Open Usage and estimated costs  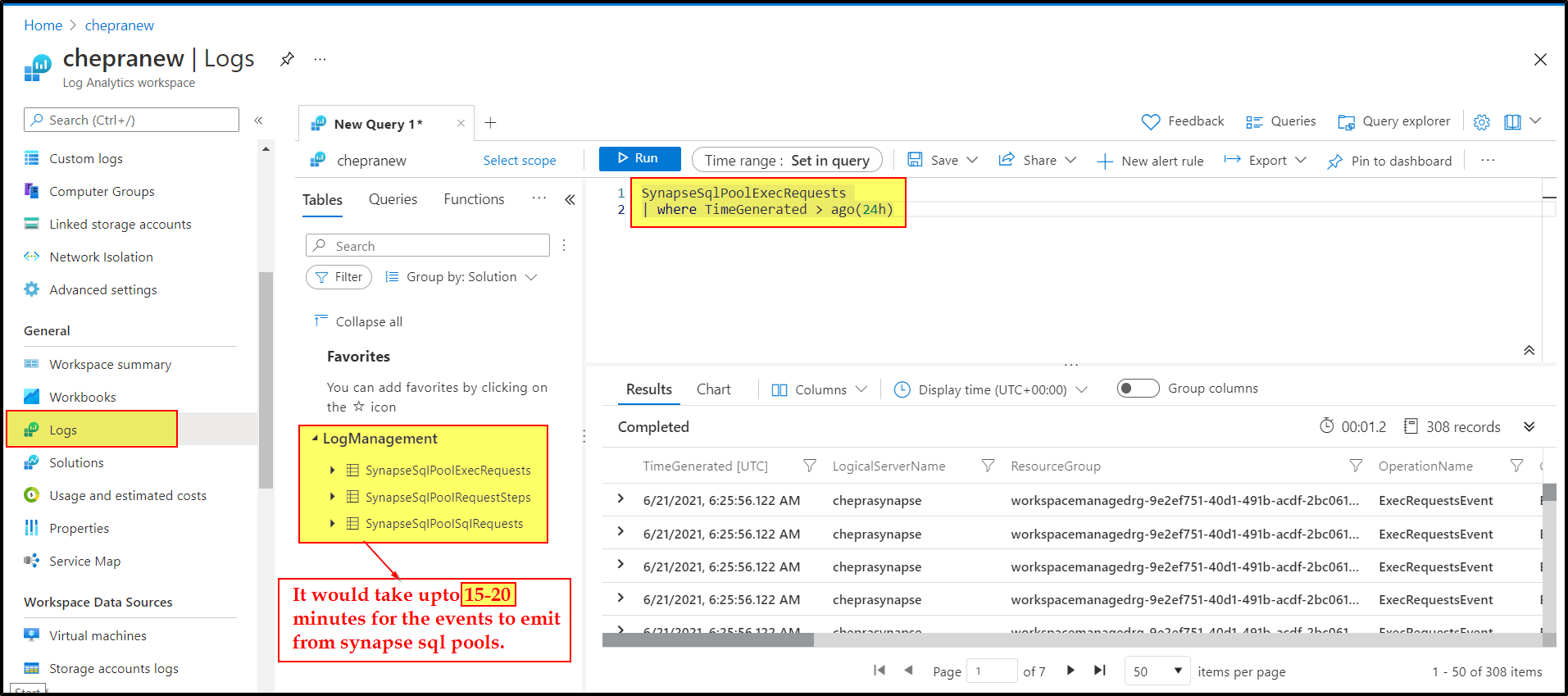click(128, 495)
